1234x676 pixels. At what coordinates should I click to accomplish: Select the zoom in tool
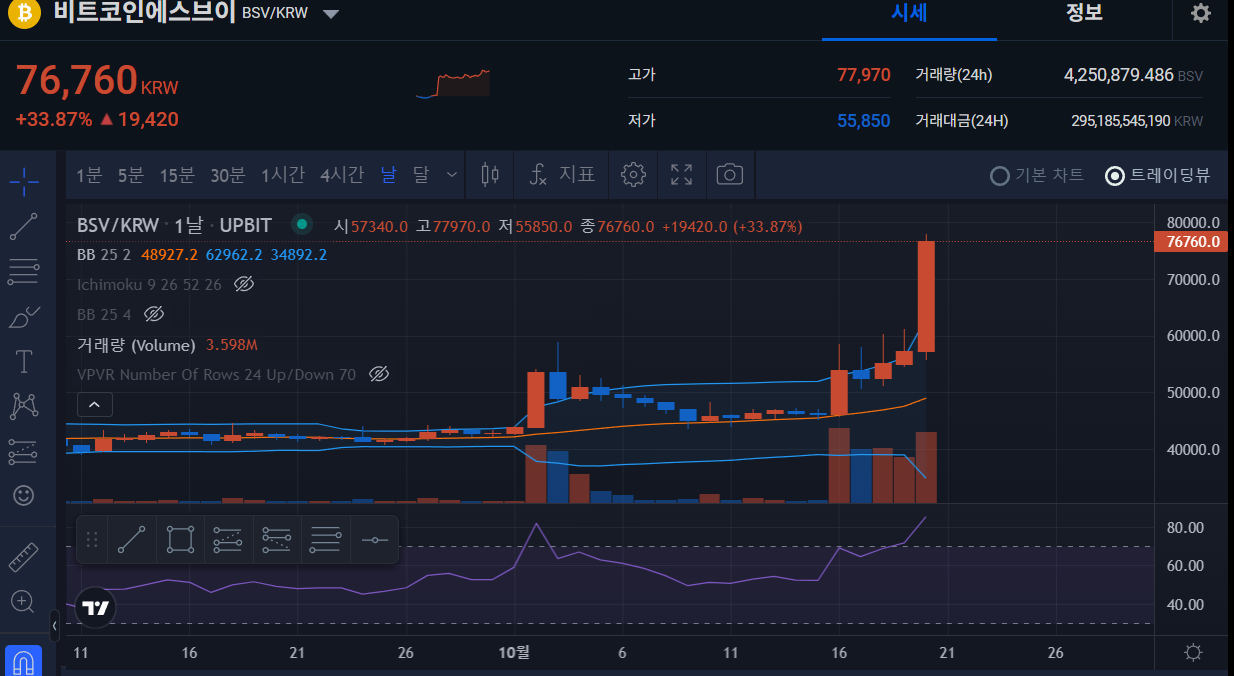[x=24, y=601]
